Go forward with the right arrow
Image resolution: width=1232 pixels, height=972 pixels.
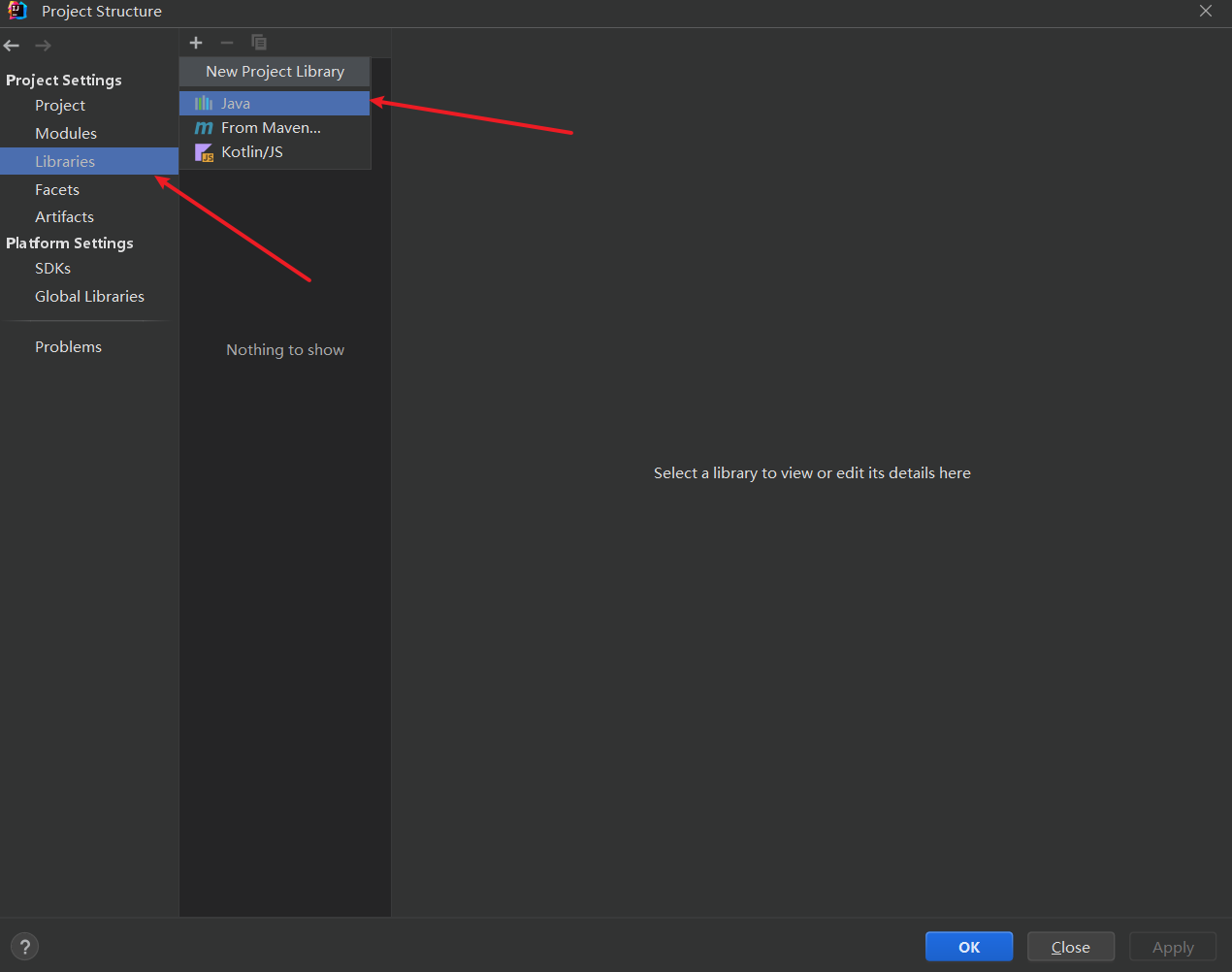tap(43, 46)
